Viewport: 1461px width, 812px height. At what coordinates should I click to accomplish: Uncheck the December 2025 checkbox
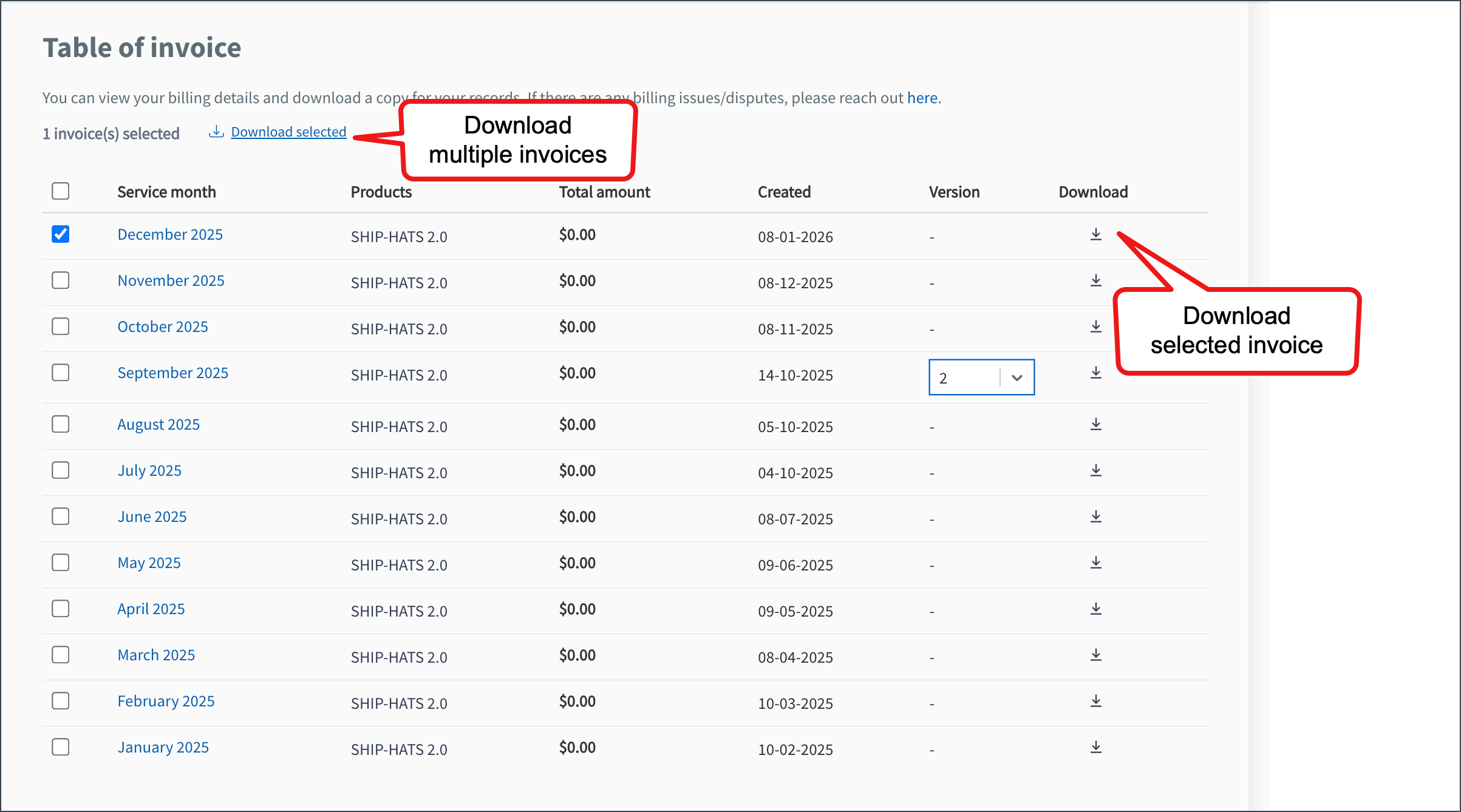click(61, 234)
